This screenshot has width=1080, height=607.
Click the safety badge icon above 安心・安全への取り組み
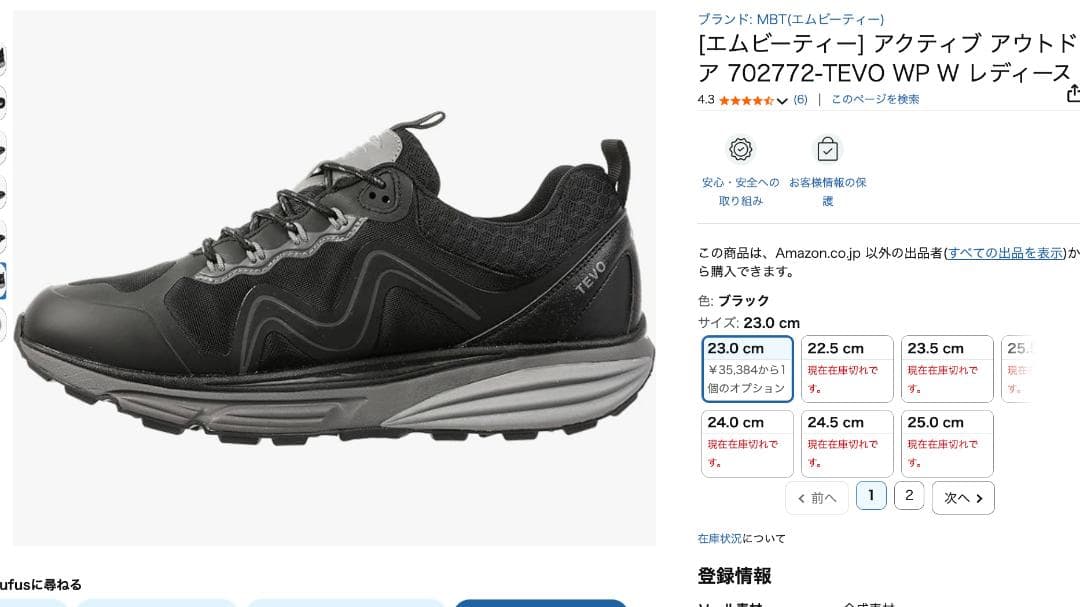pos(740,149)
